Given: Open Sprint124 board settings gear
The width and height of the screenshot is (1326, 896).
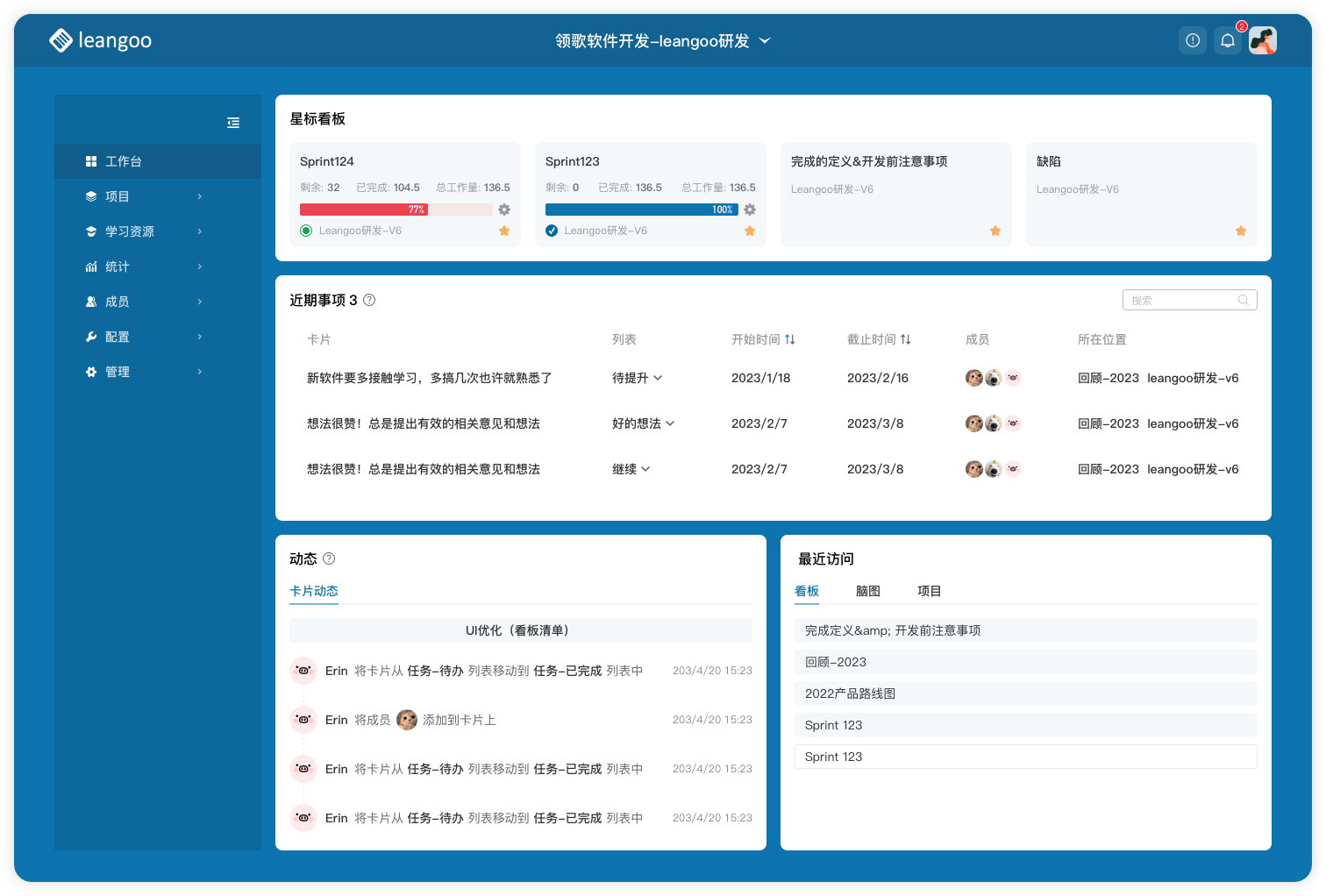Looking at the screenshot, I should (504, 210).
